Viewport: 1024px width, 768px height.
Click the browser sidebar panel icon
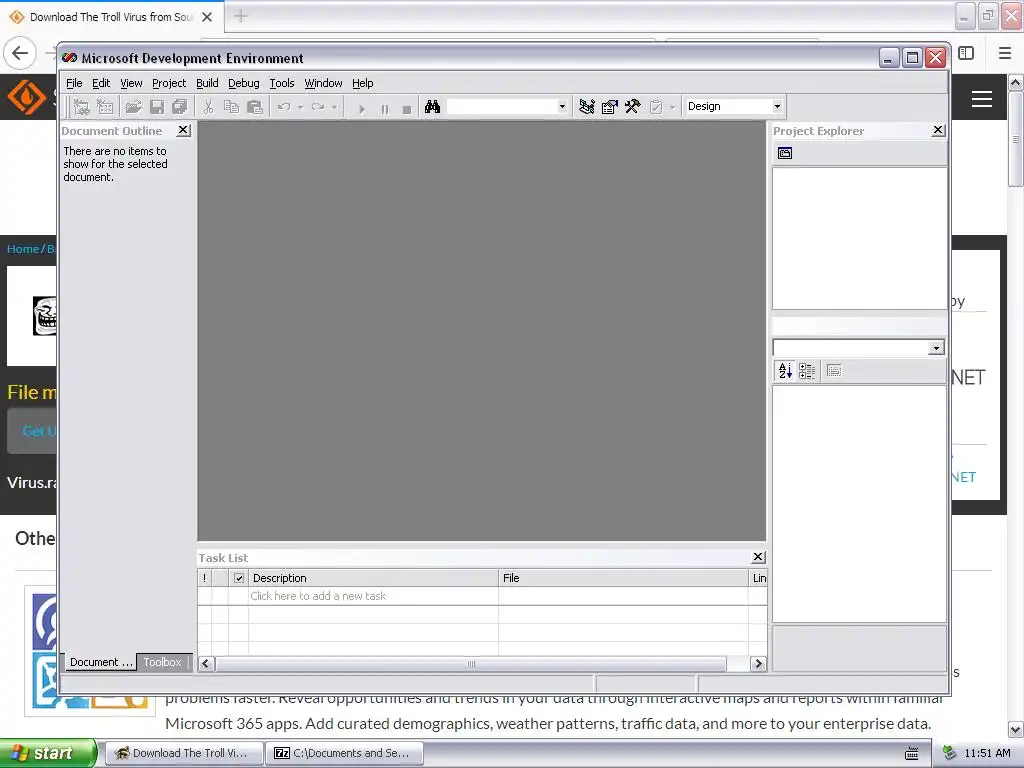(967, 54)
